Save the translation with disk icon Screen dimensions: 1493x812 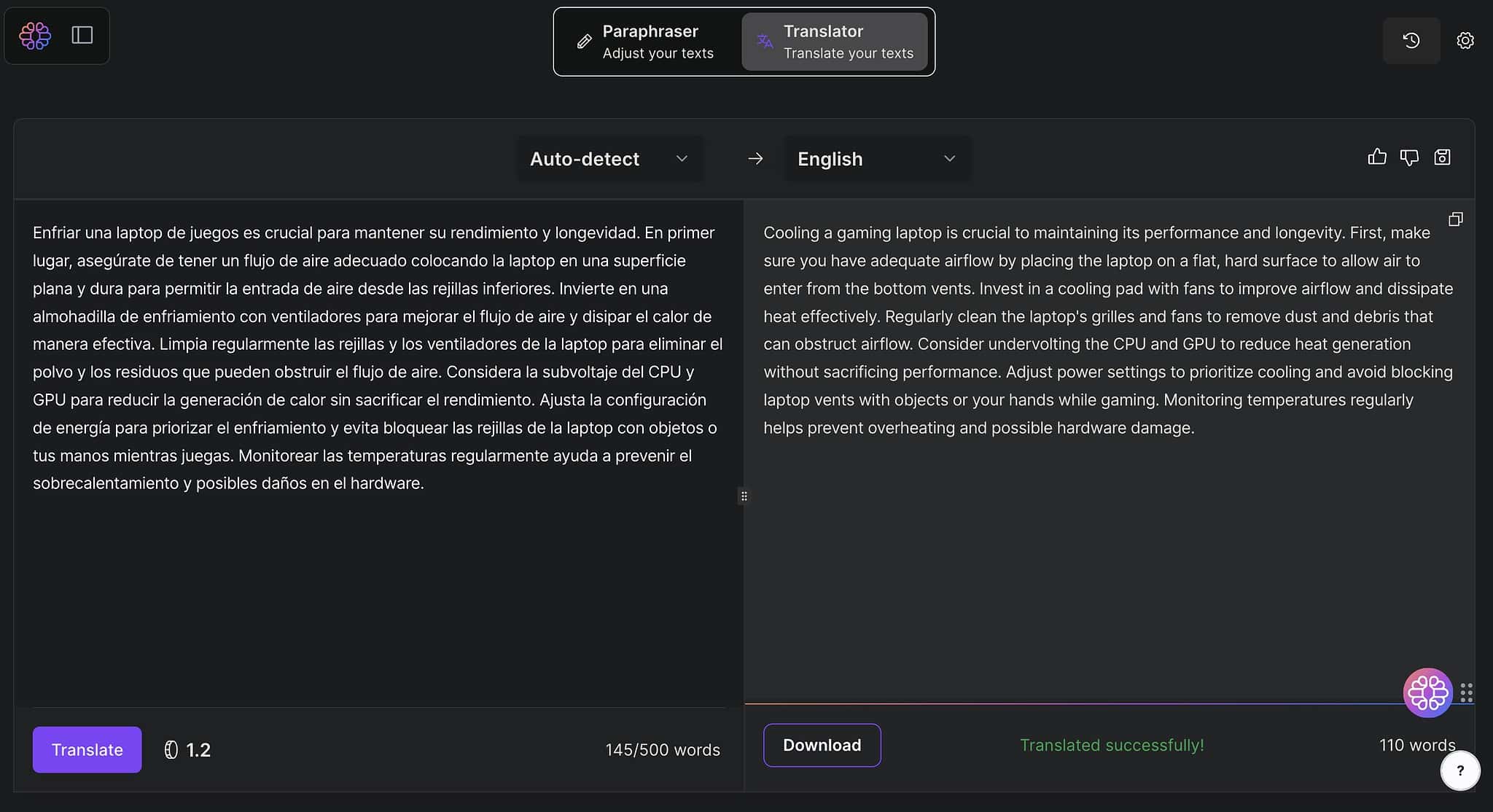click(x=1442, y=157)
